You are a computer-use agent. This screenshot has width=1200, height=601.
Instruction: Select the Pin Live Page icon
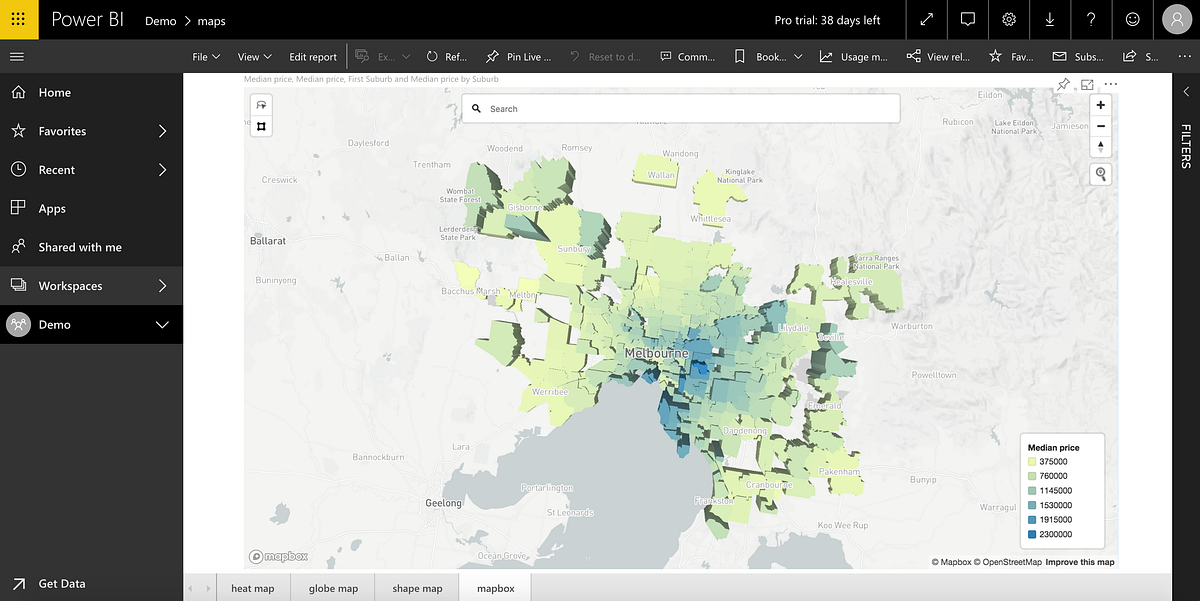496,56
